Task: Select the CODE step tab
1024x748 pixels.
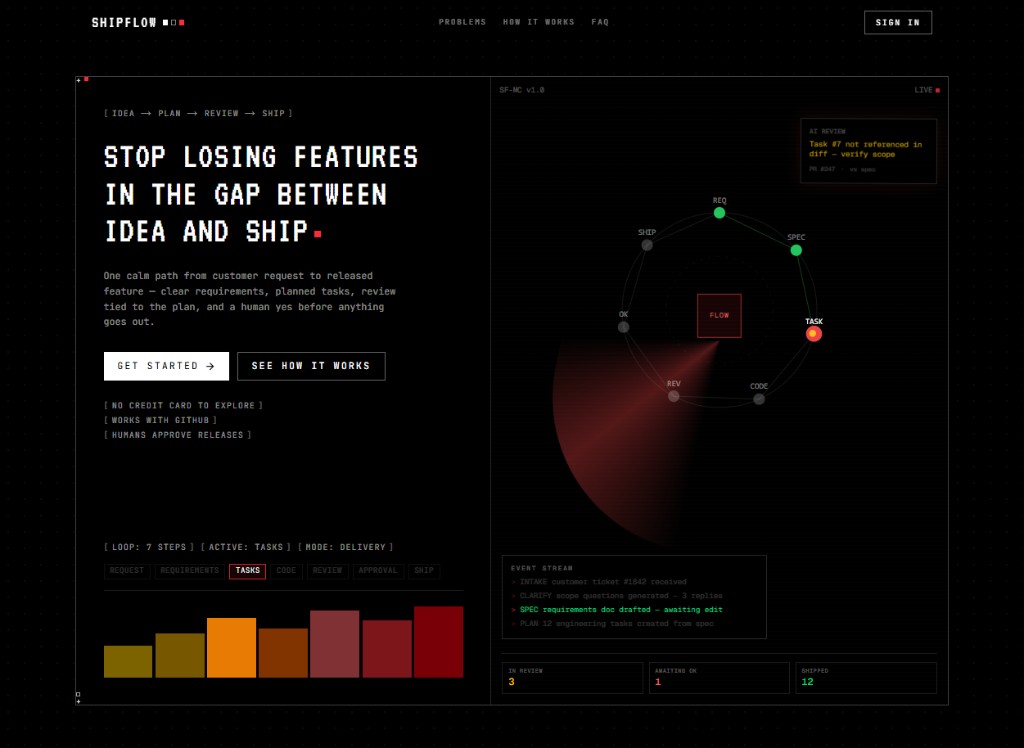Action: point(286,571)
